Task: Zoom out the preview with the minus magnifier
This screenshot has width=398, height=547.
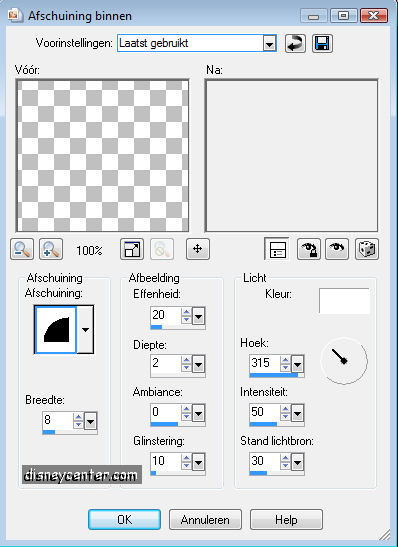Action: (x=22, y=249)
